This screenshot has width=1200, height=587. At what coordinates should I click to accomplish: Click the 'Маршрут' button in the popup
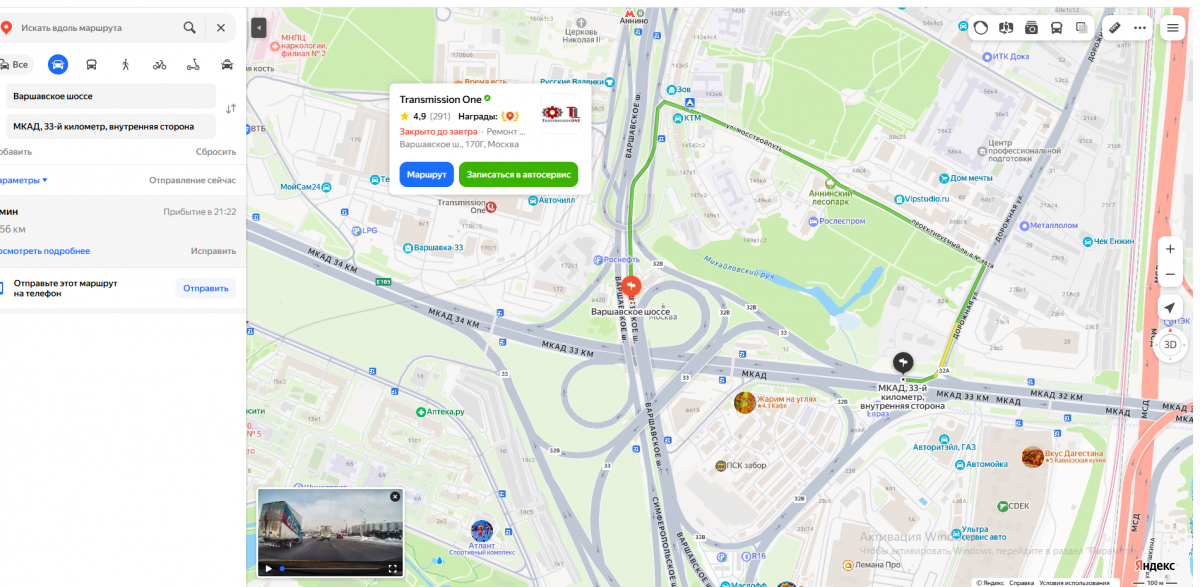point(427,174)
